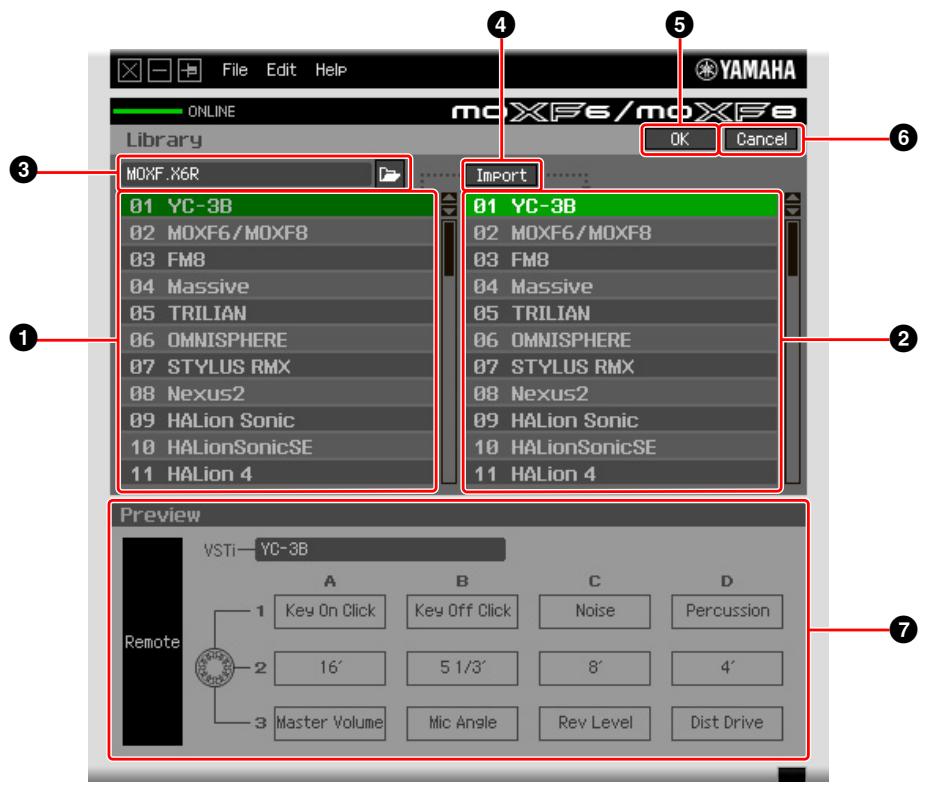This screenshot has width=929, height=789.
Task: Click left list scroll up arrow
Action: pyautogui.click(x=449, y=198)
